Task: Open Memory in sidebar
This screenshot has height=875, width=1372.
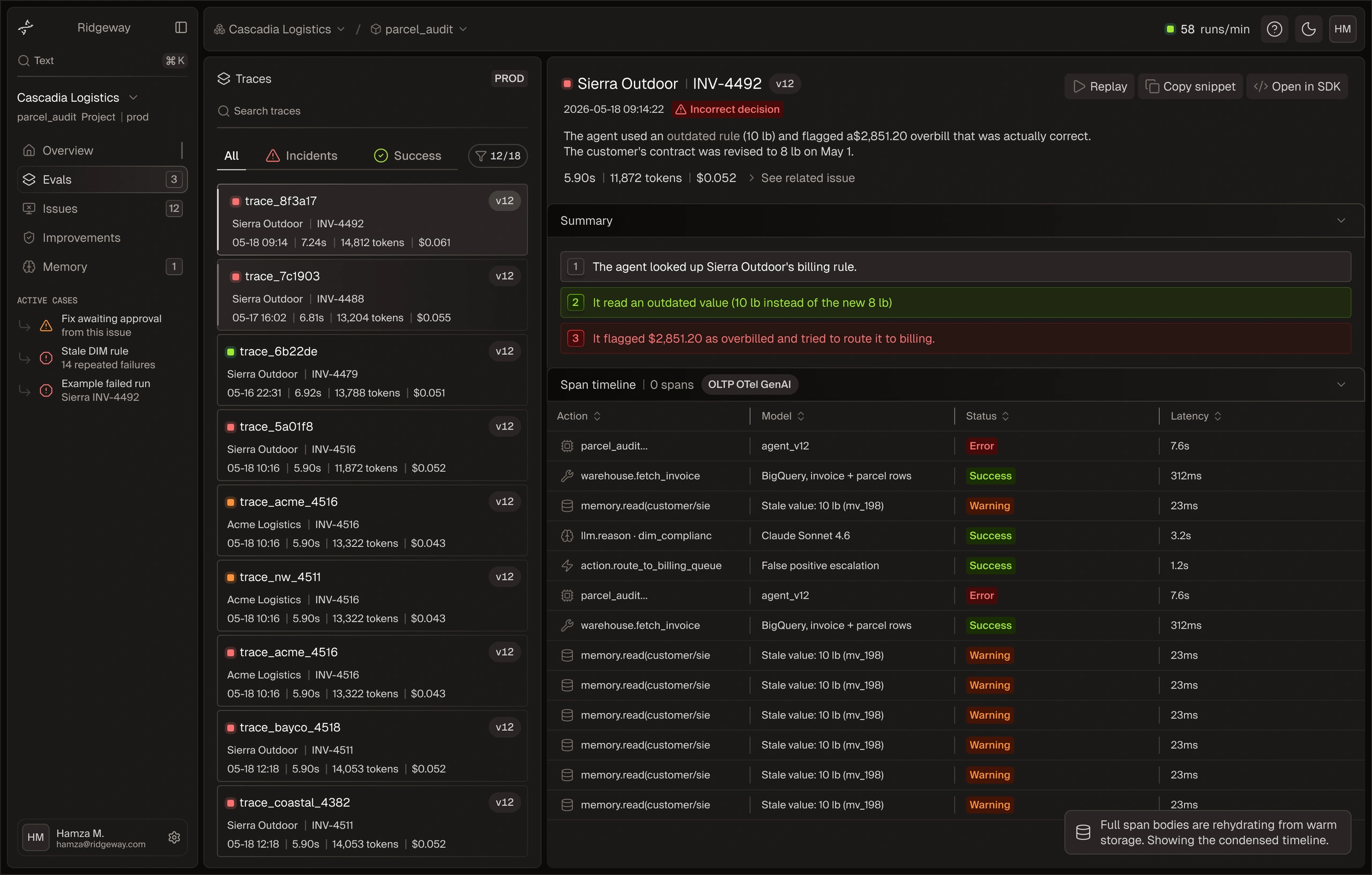Action: (102, 267)
